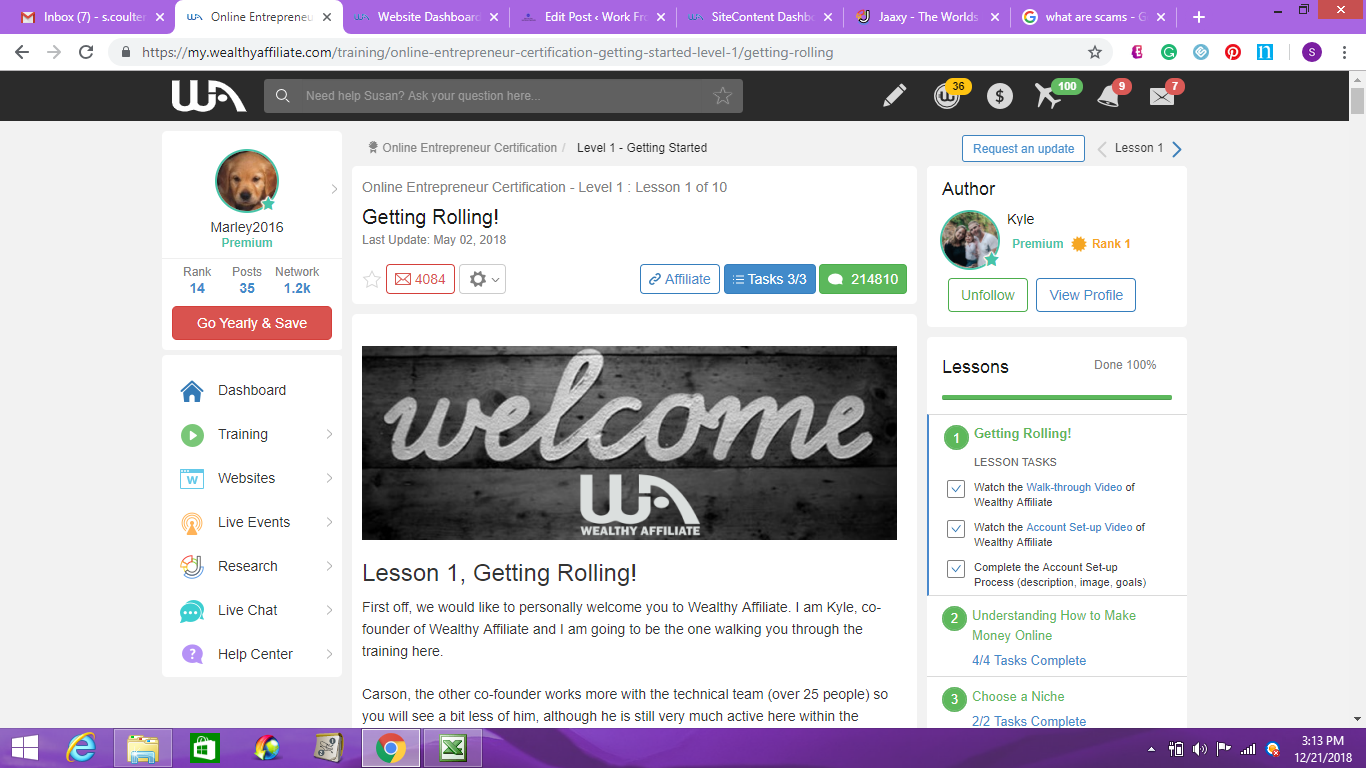1366x768 pixels.
Task: Open File Explorer from the taskbar
Action: [142, 748]
